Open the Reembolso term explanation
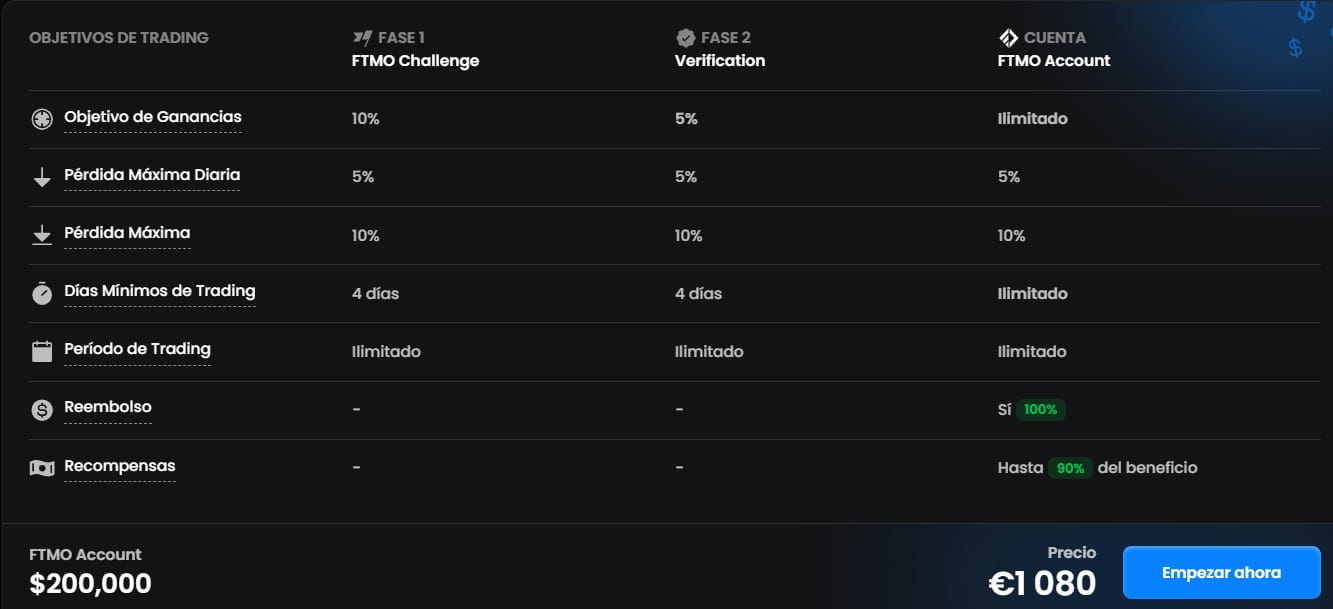The height and width of the screenshot is (609, 1333). pos(108,407)
